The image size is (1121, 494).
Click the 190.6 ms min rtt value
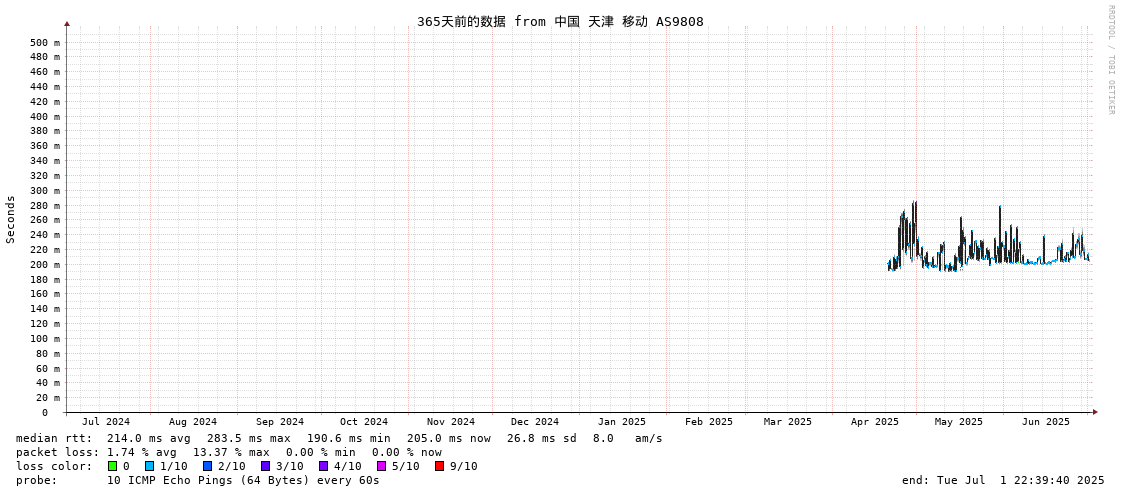click(349, 438)
